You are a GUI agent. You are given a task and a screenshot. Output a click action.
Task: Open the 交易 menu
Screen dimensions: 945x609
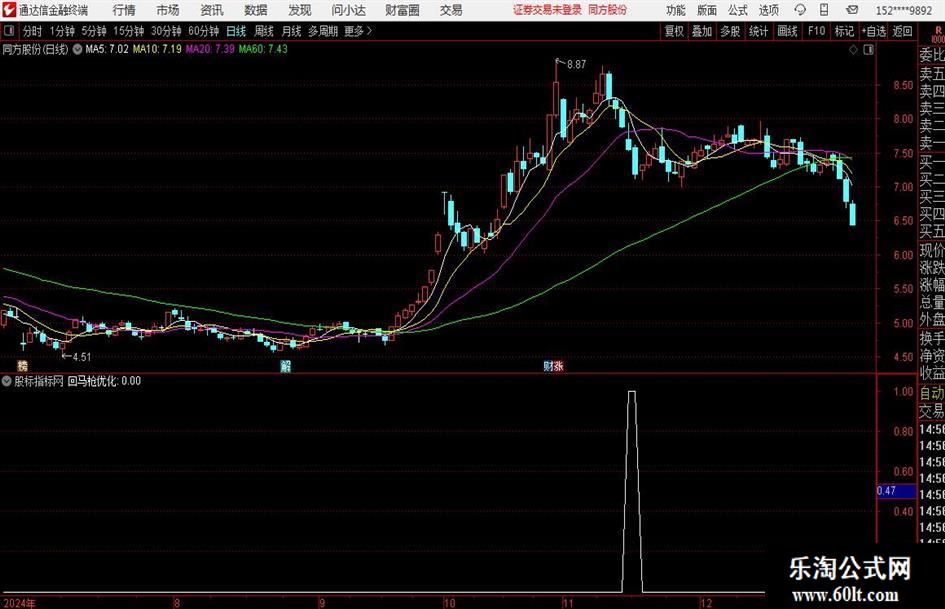coord(451,10)
